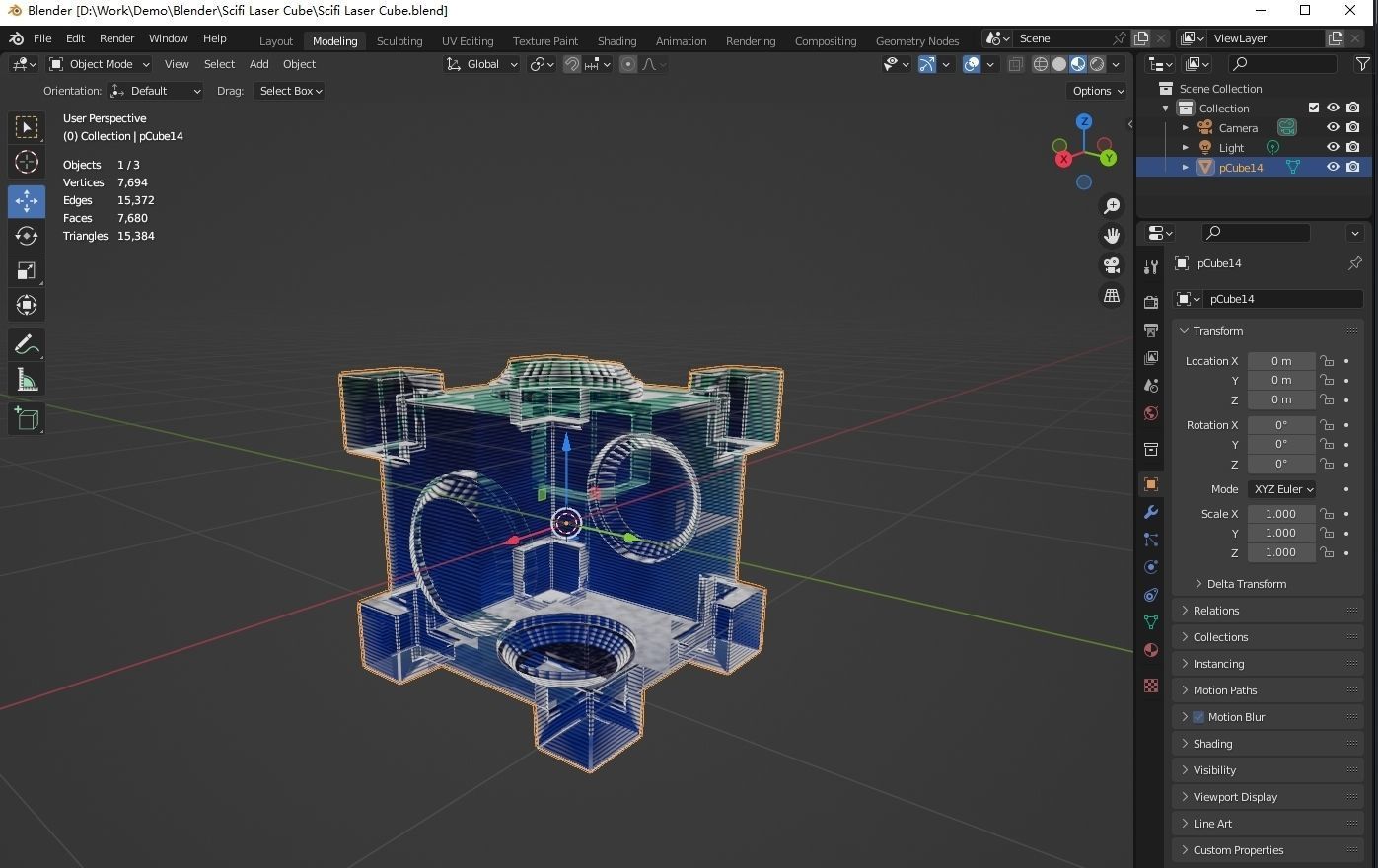Hide pCube14 using its eye icon
This screenshot has width=1378, height=868.
[x=1333, y=167]
